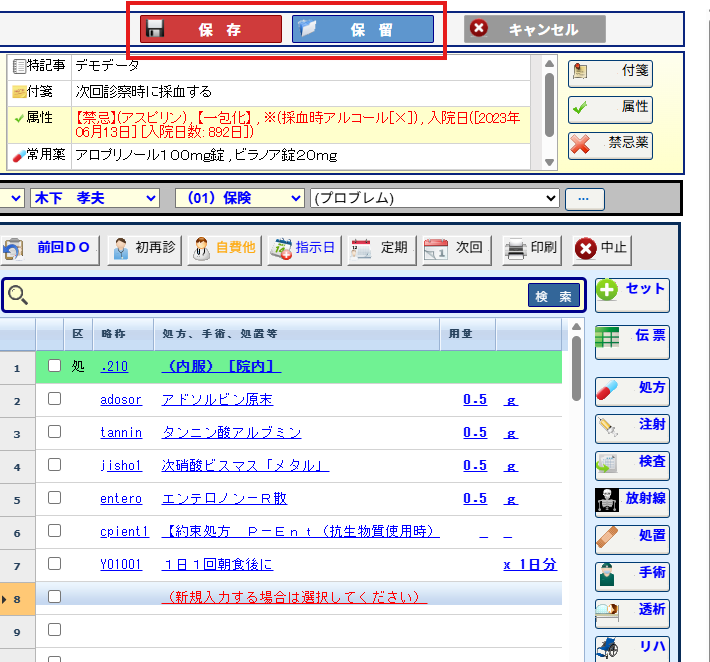Expand the 木下 孝夫 doctor dropdown

point(94,198)
